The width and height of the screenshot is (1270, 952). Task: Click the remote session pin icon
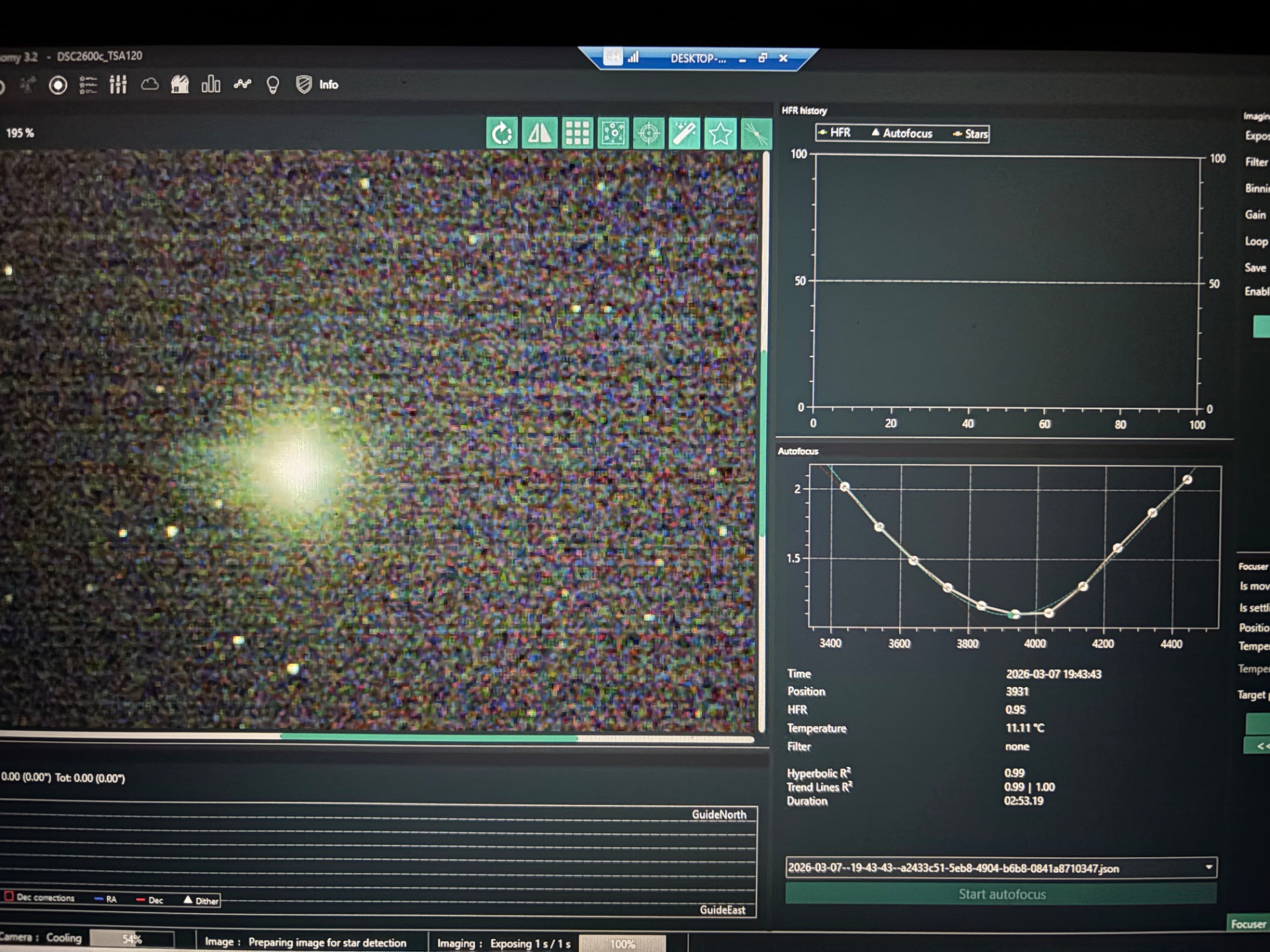(613, 58)
